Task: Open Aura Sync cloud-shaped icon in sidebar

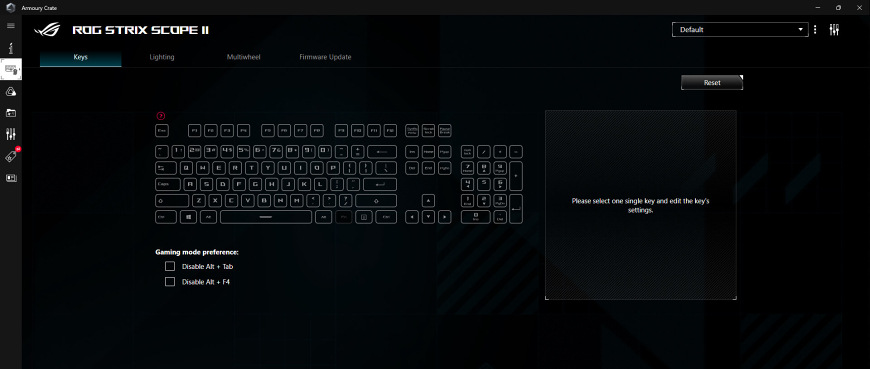Action: pyautogui.click(x=11, y=91)
